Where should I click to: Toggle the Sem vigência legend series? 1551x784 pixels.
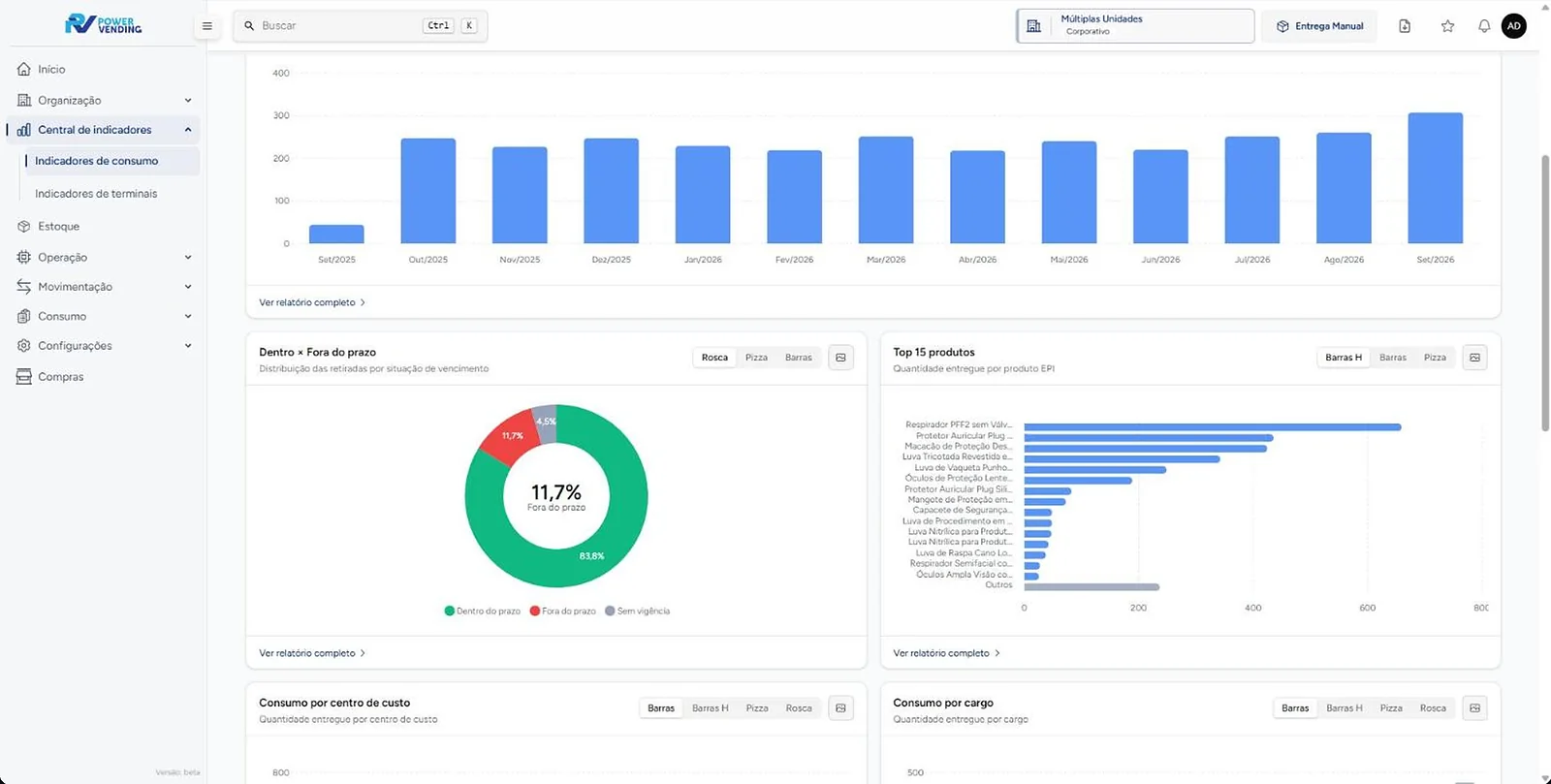[x=638, y=612]
